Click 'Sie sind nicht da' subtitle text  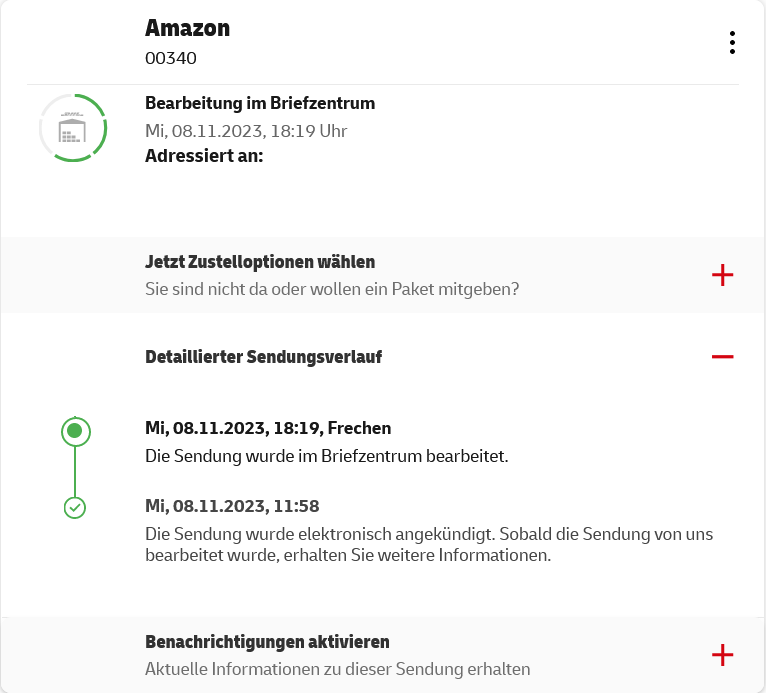click(332, 290)
